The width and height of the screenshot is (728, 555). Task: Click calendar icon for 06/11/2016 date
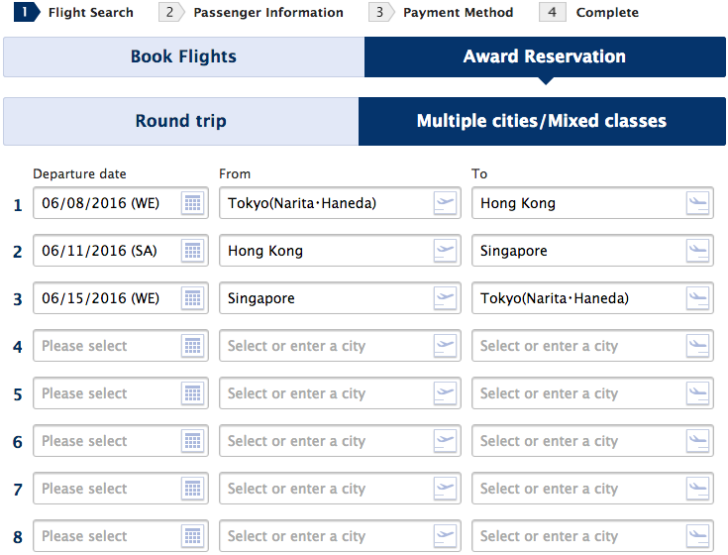(x=192, y=251)
